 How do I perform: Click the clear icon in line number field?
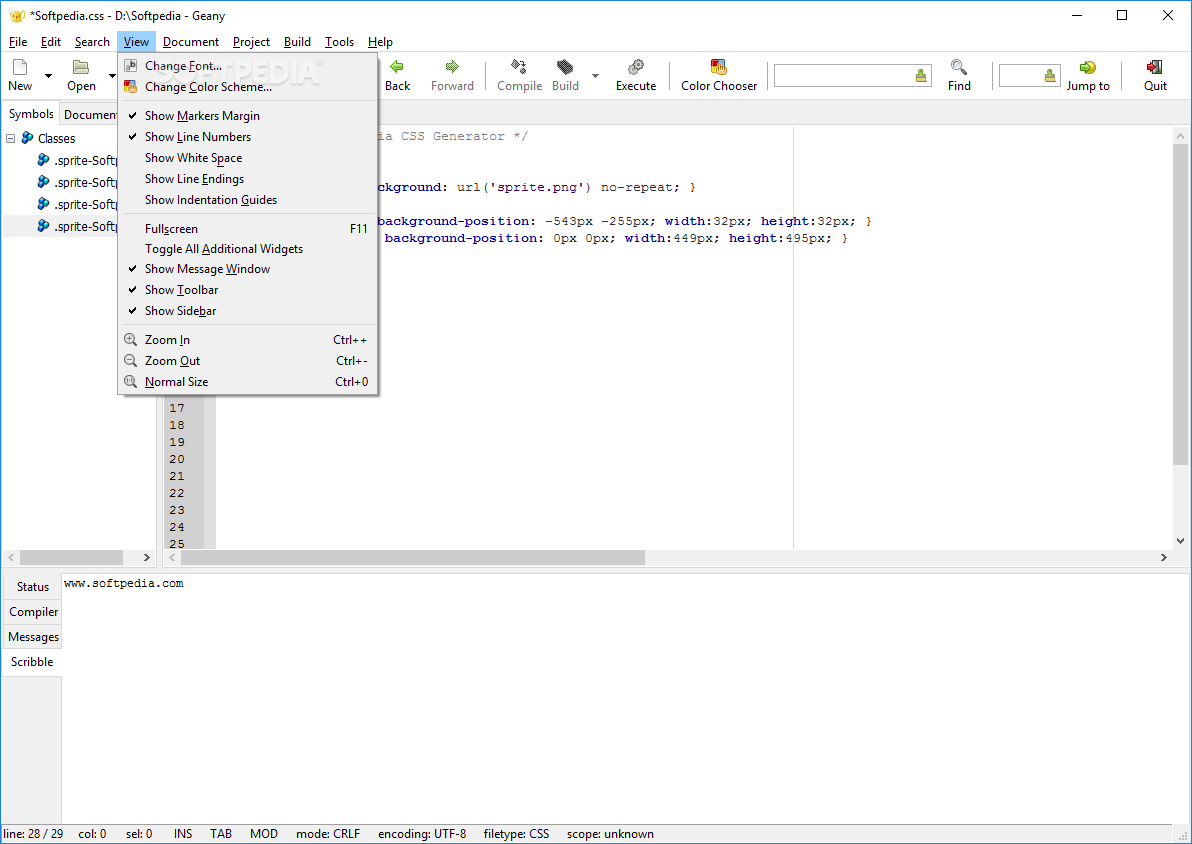(x=1050, y=75)
